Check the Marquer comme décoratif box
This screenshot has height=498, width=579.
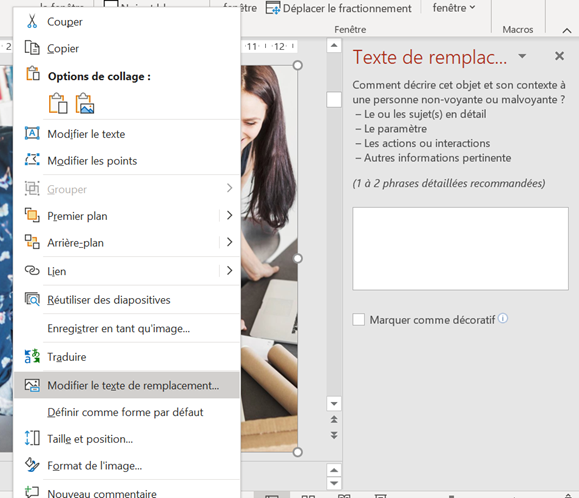[x=359, y=319]
